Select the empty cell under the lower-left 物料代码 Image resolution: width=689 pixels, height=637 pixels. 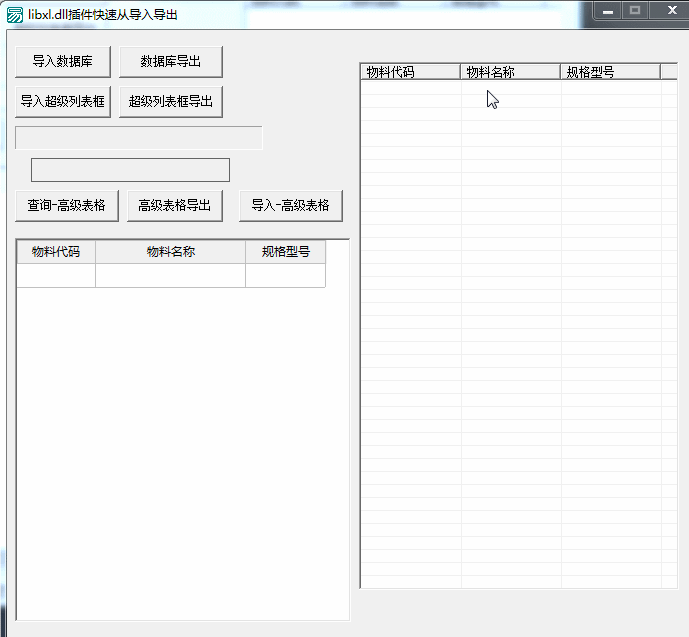tap(56, 275)
